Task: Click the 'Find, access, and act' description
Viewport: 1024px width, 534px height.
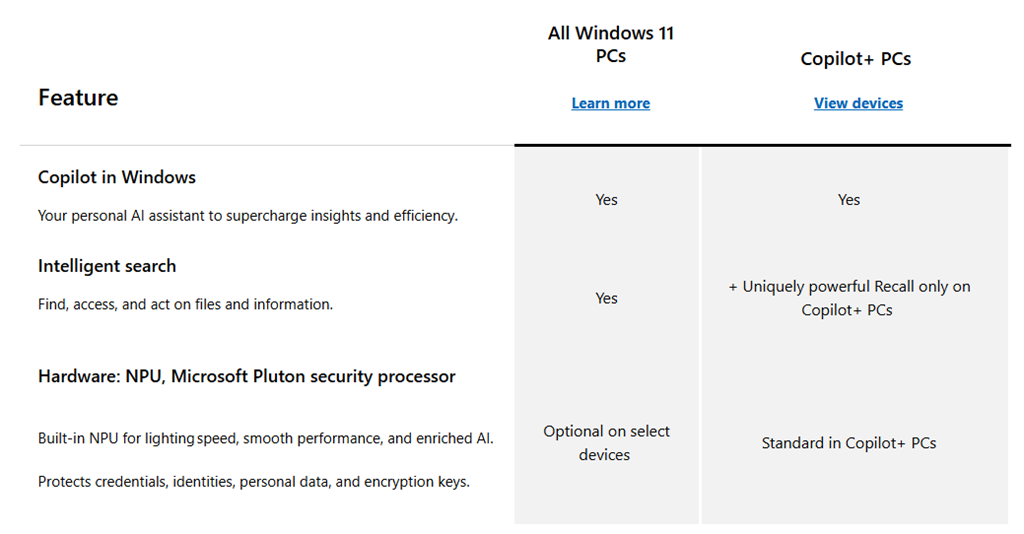Action: [x=185, y=304]
